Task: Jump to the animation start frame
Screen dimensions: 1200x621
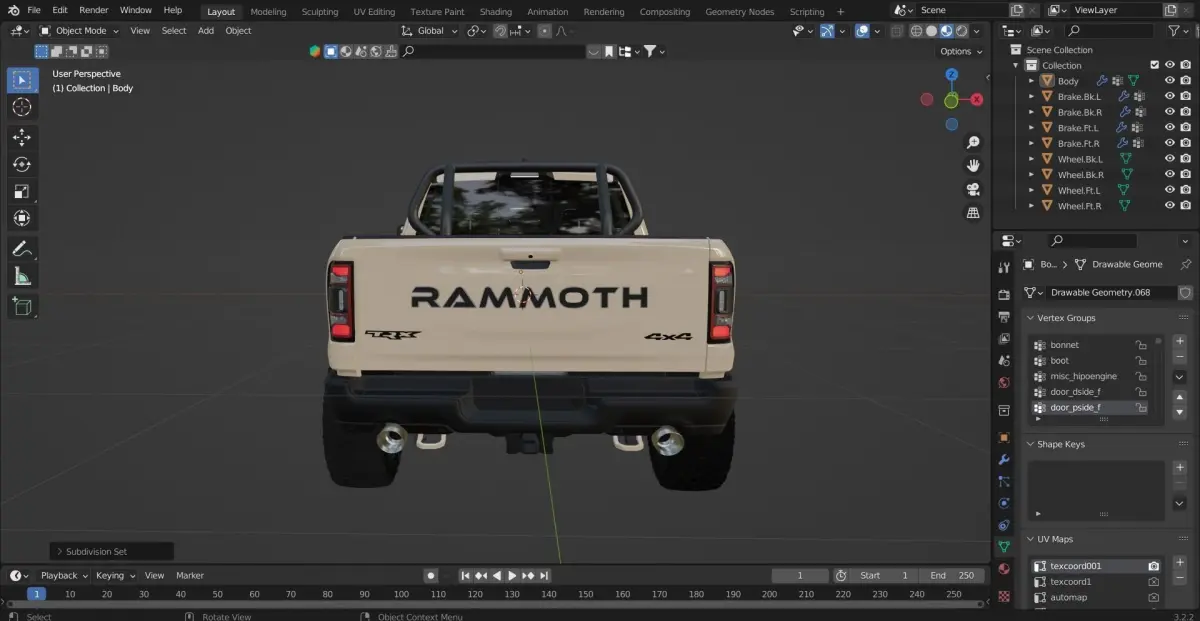Action: click(x=465, y=575)
